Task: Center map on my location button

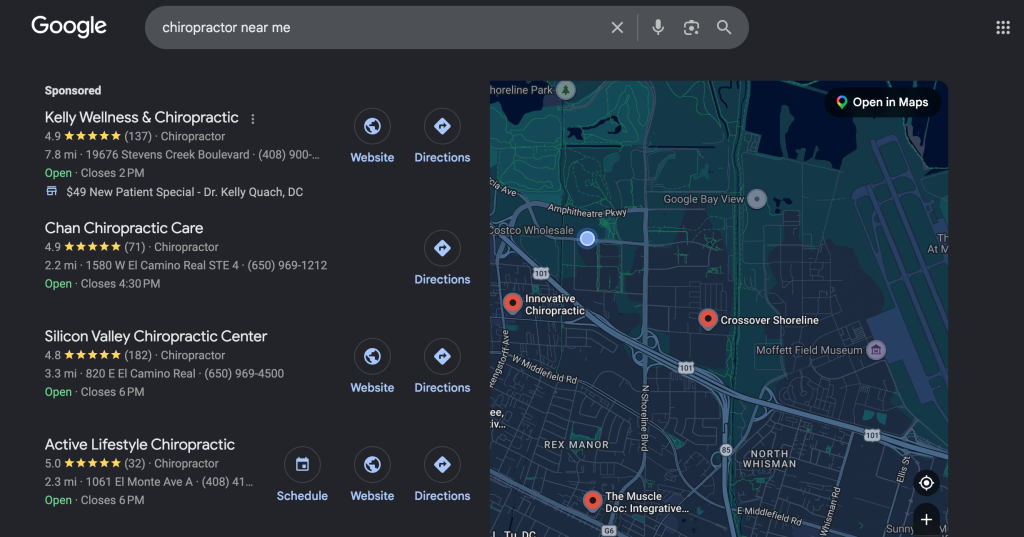Action: coord(926,483)
